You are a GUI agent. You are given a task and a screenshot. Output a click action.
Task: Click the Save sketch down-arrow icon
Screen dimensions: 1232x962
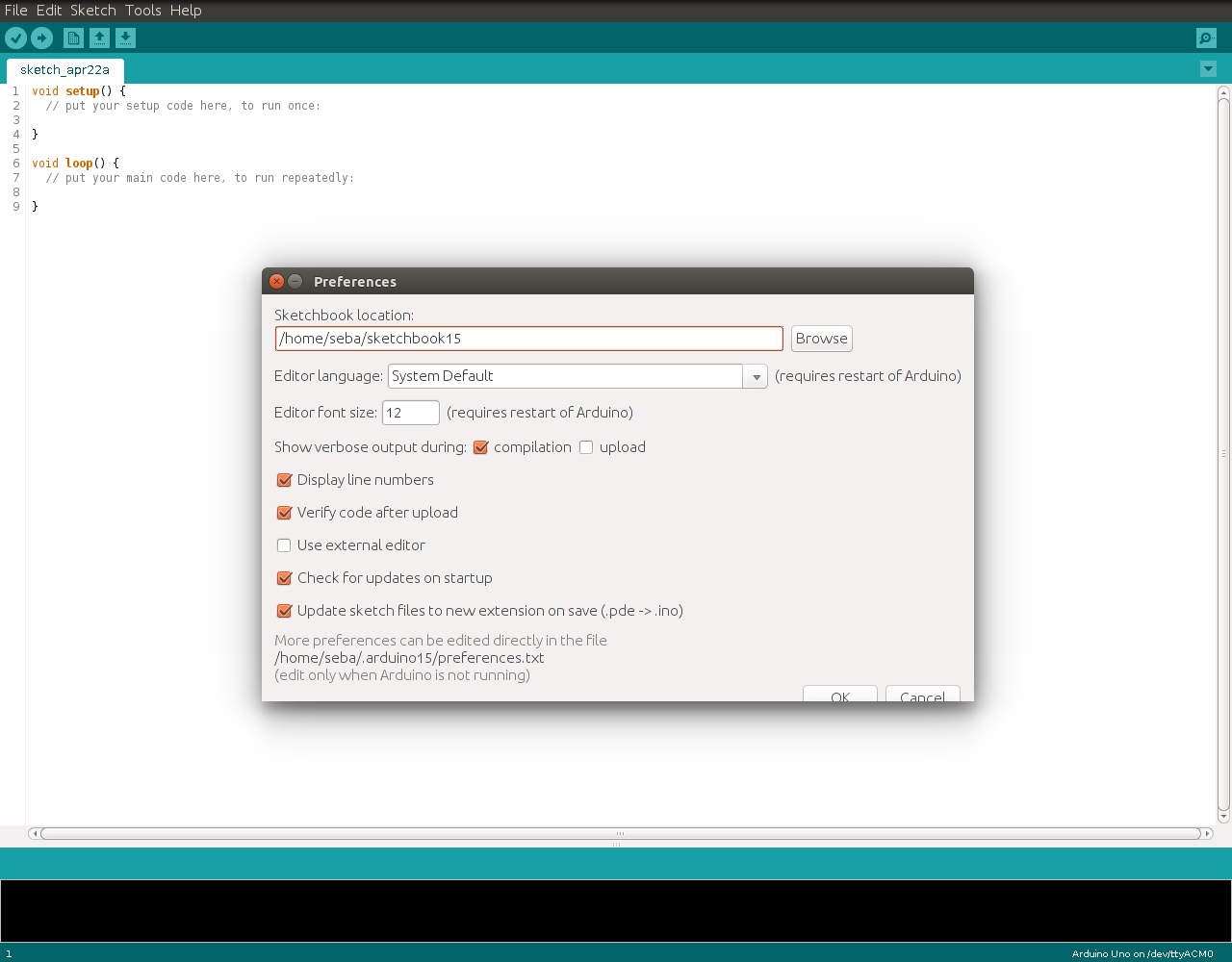125,38
